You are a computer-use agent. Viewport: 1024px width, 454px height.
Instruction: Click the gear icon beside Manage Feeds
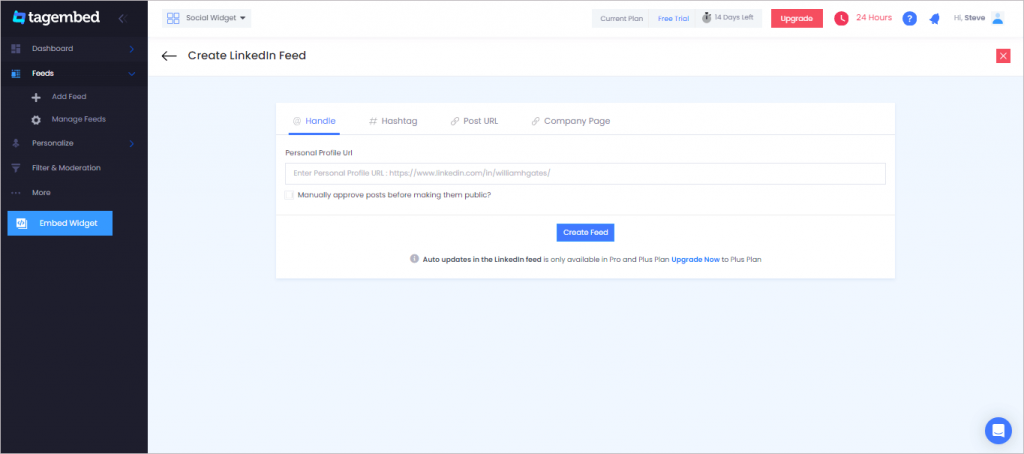click(37, 120)
